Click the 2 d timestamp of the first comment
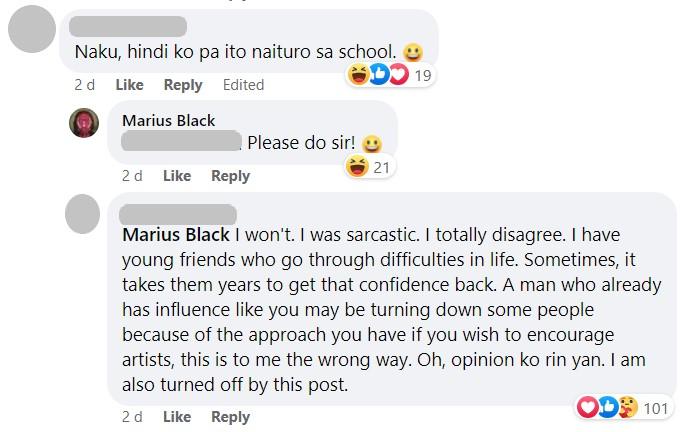 [x=84, y=85]
